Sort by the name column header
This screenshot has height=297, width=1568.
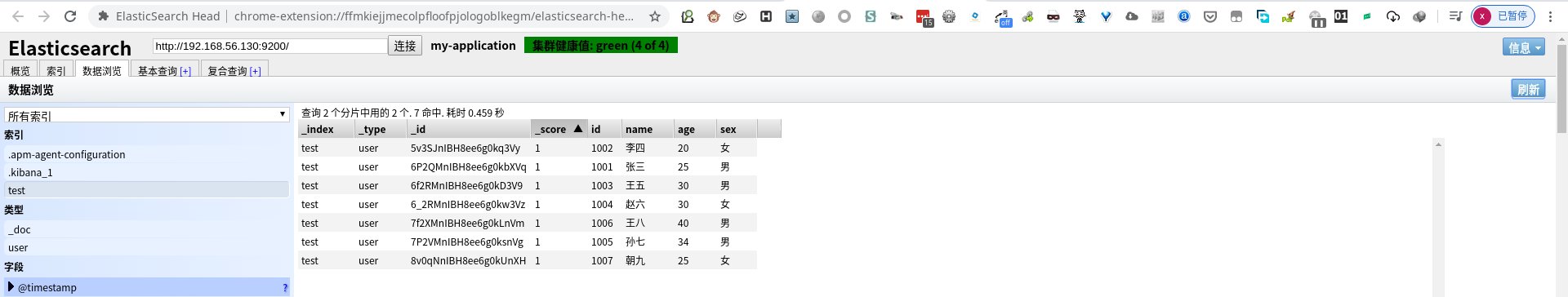648,129
